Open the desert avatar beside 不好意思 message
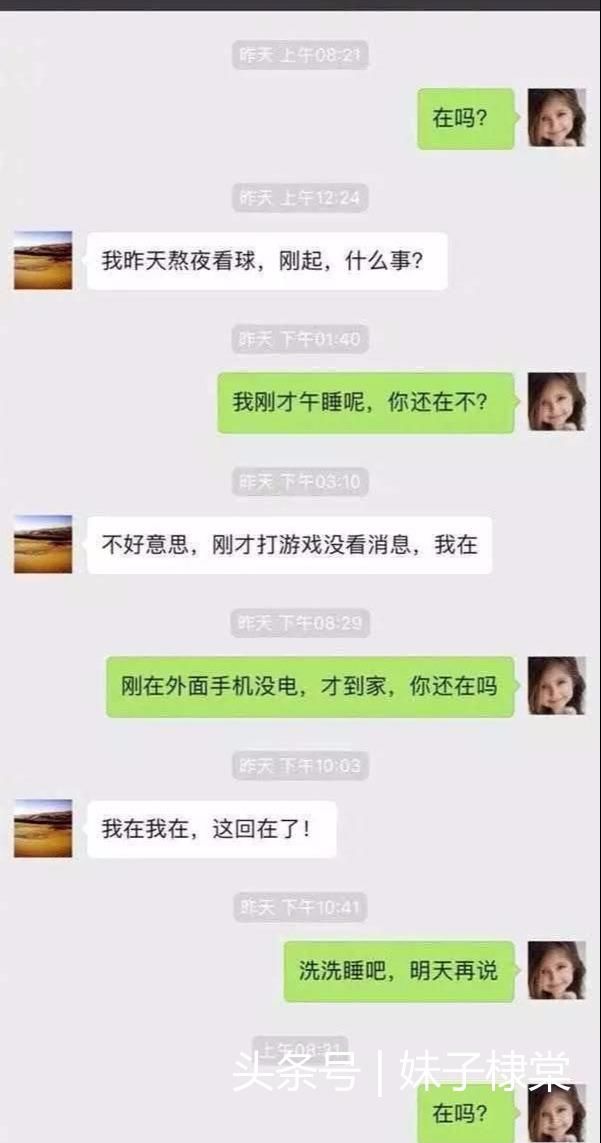Screen dimensions: 601x1143 (x=43, y=544)
